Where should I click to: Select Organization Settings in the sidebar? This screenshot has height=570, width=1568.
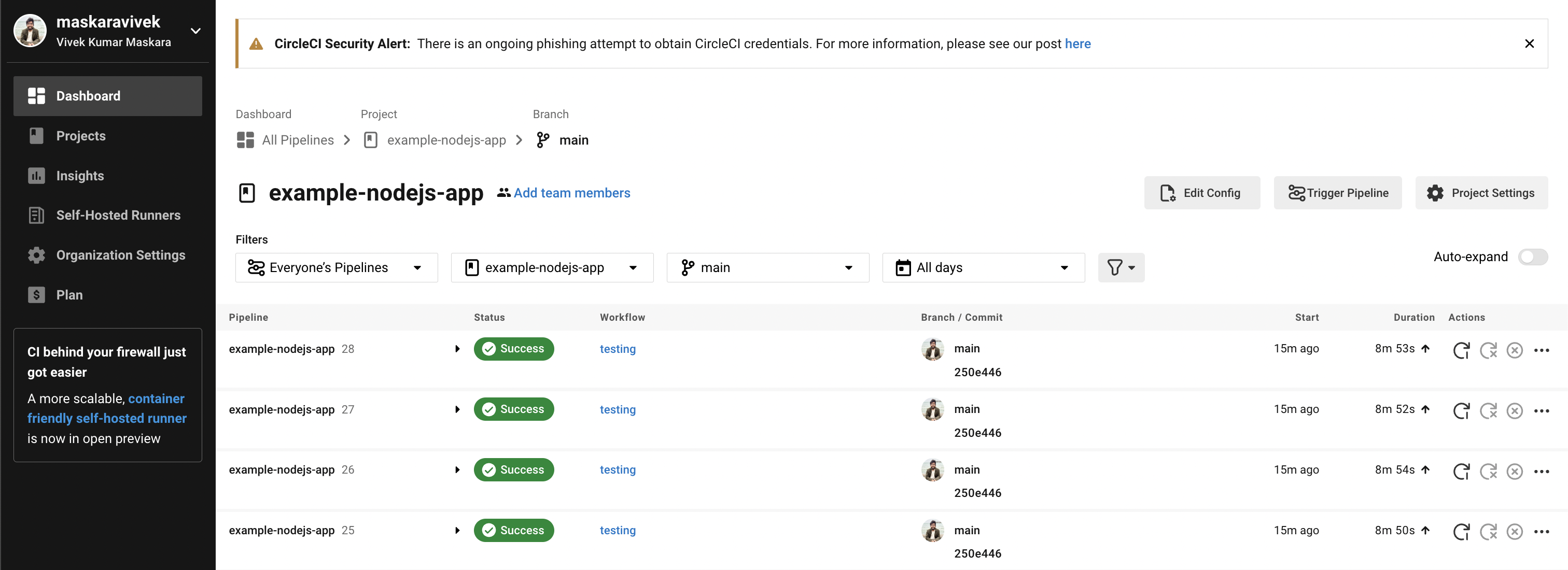coord(120,255)
